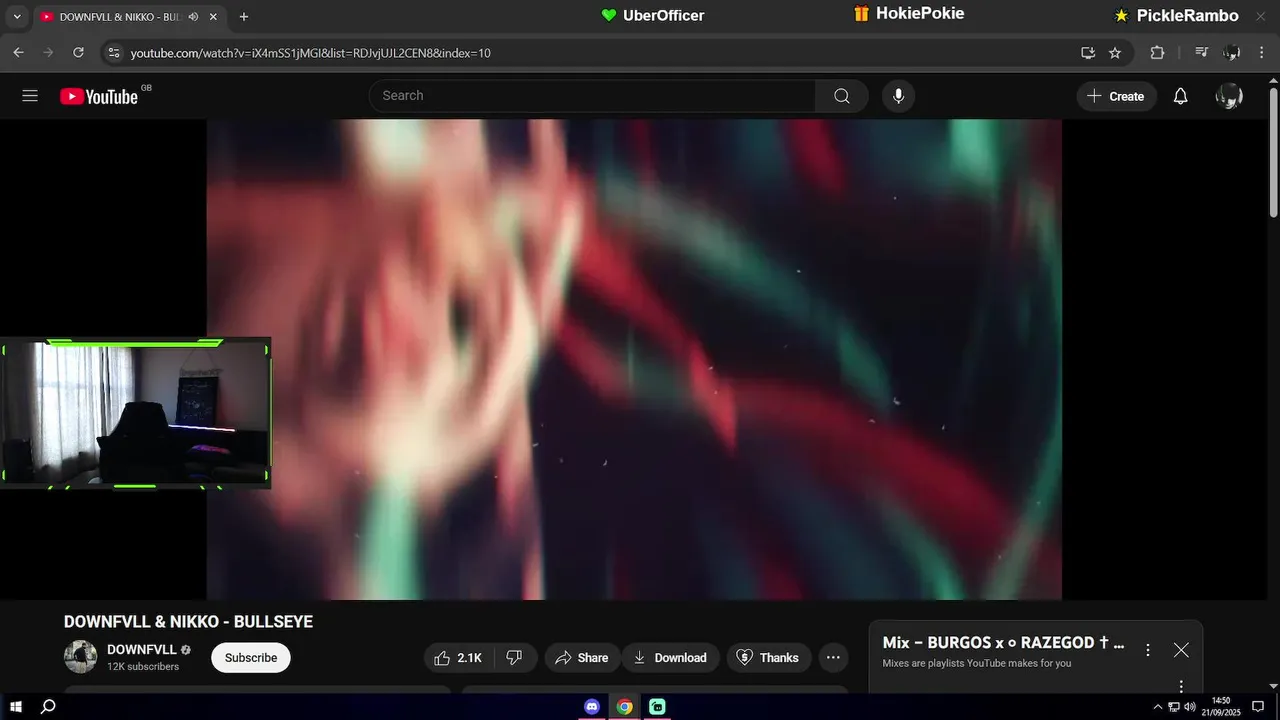Click the browser address bar URL
The image size is (1280, 720).
(311, 53)
